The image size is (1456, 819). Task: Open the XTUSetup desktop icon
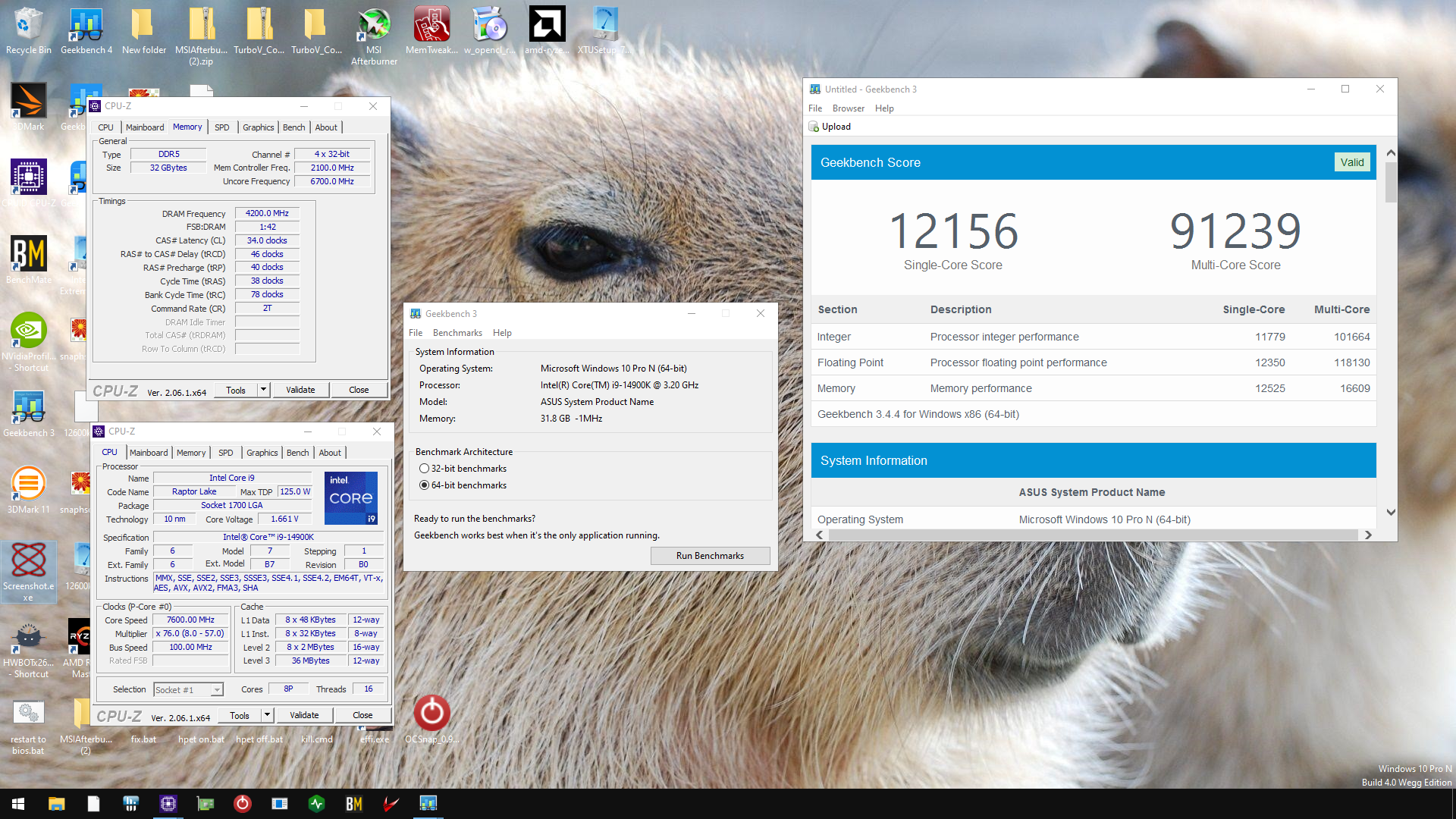click(x=604, y=30)
